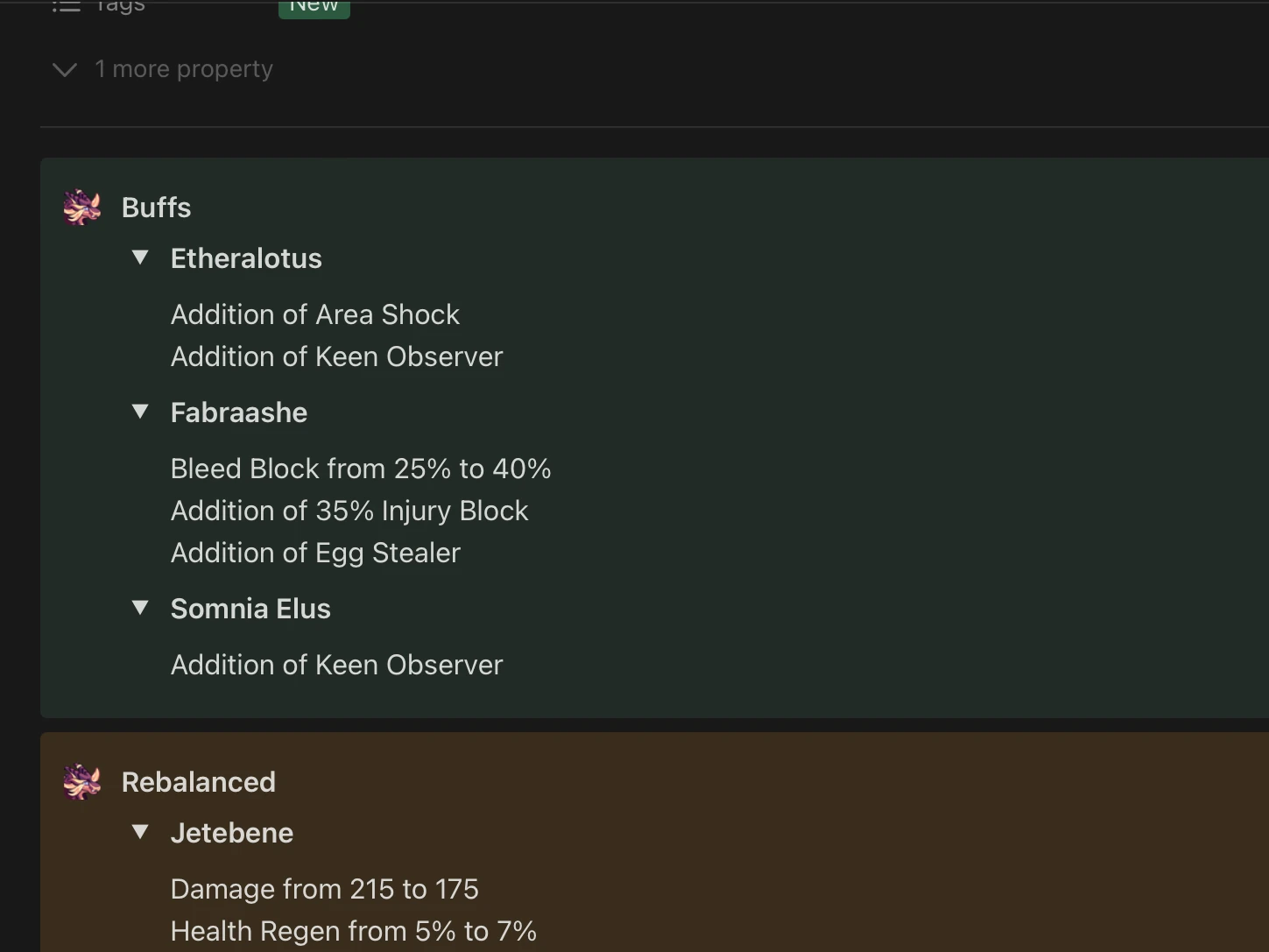Click the Bleed Block from 25% to 40% line
The image size is (1269, 952).
pos(360,469)
